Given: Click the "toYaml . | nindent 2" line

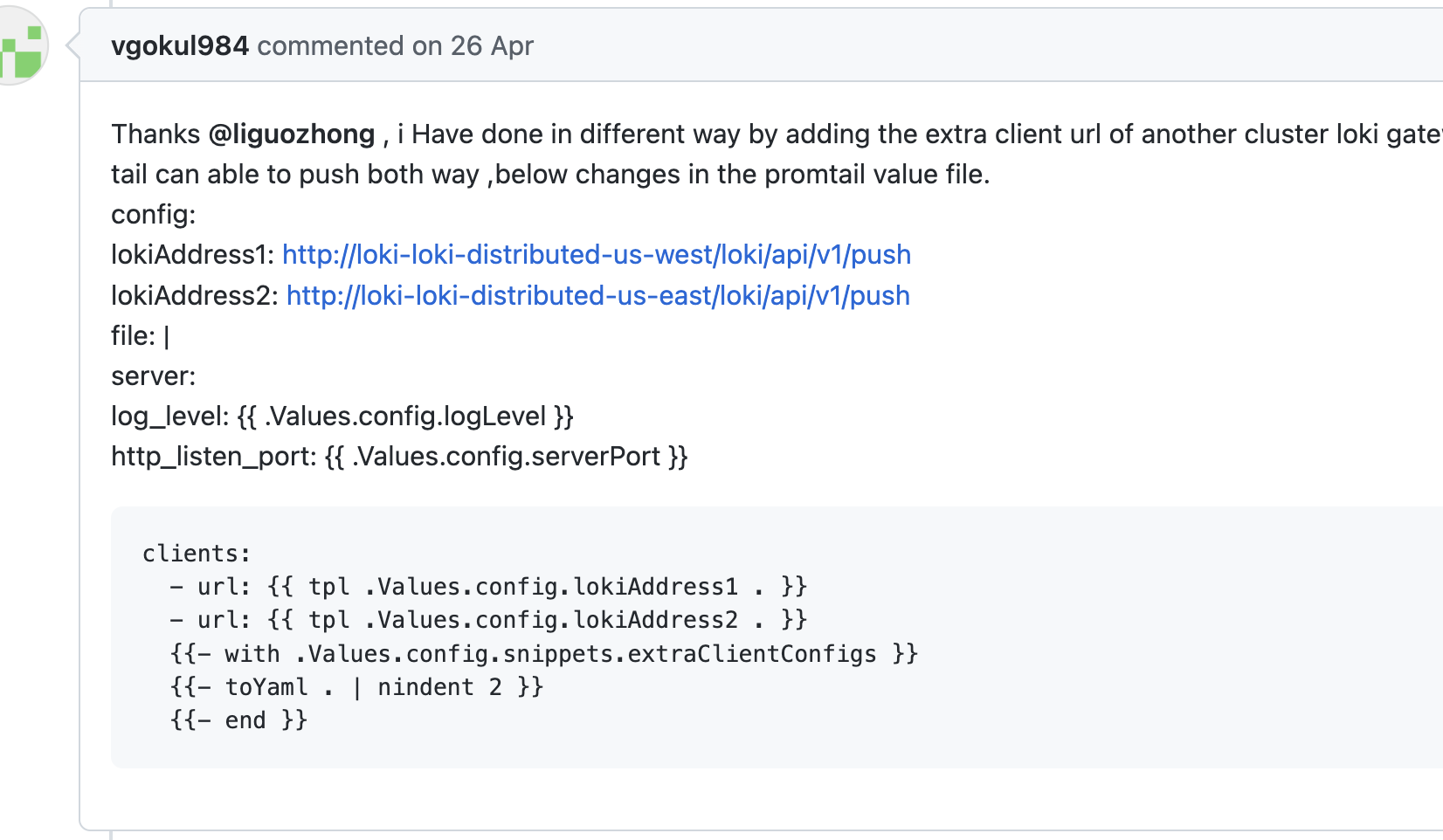Looking at the screenshot, I should 356,687.
